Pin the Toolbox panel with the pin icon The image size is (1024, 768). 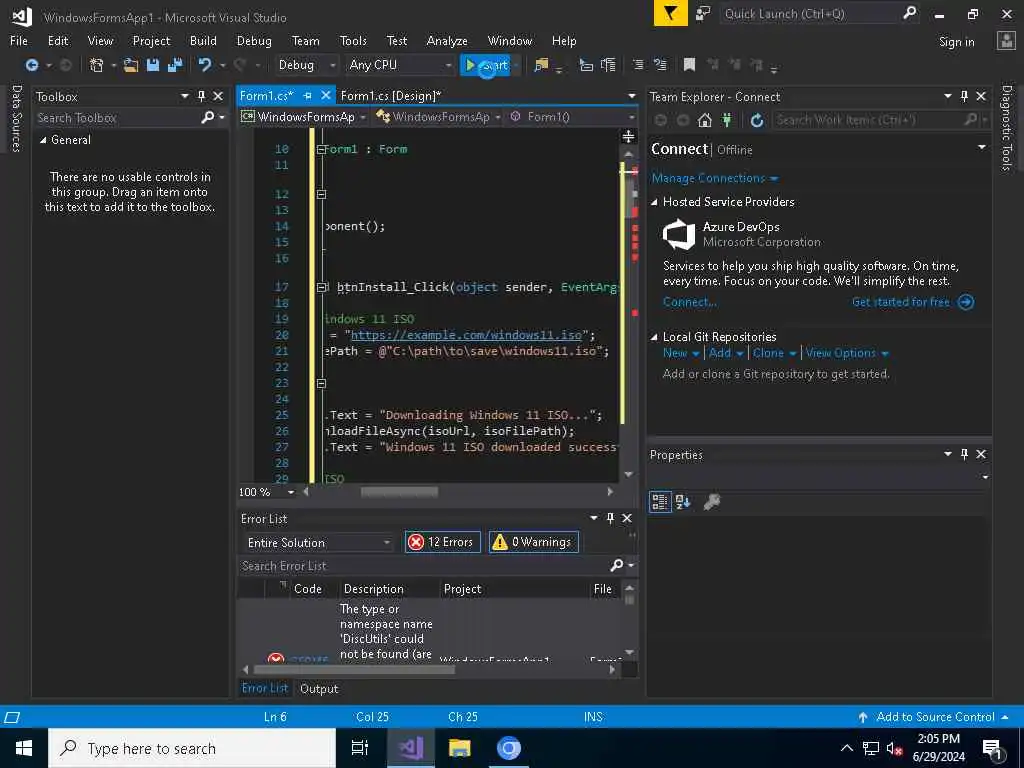[x=201, y=96]
